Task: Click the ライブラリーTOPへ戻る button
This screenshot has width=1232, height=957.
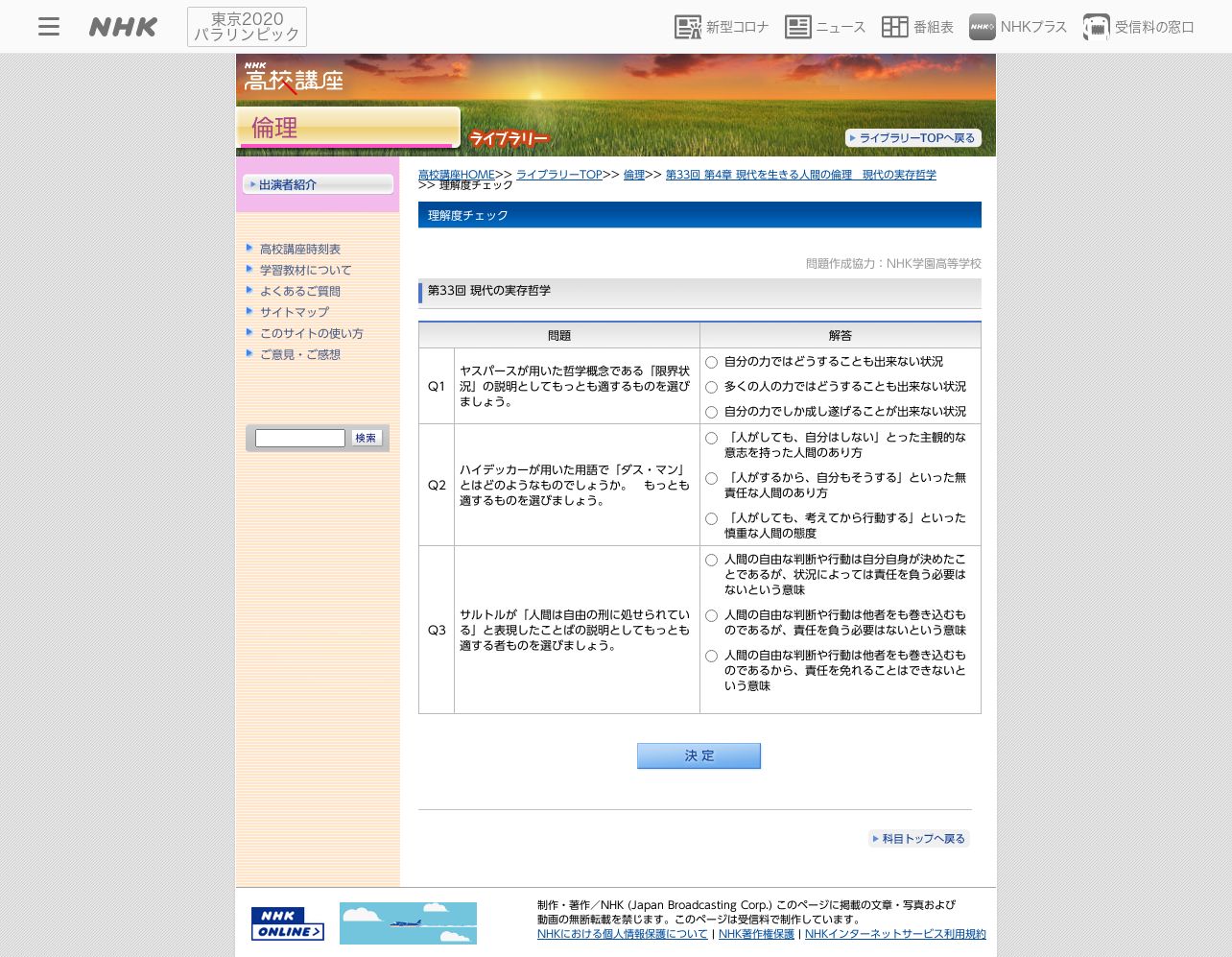Action: coord(913,138)
